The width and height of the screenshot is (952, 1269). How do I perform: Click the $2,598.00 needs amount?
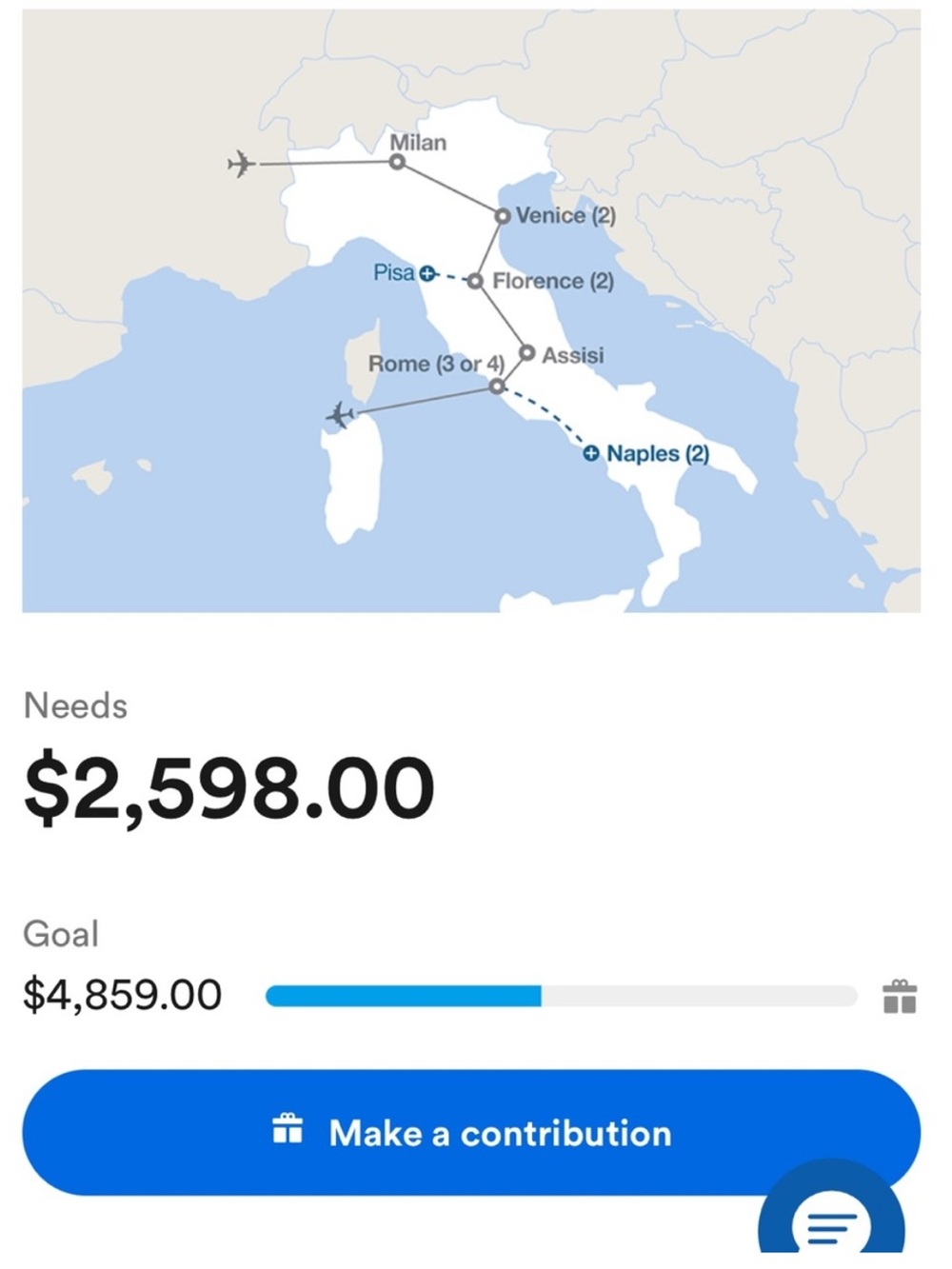(x=229, y=787)
